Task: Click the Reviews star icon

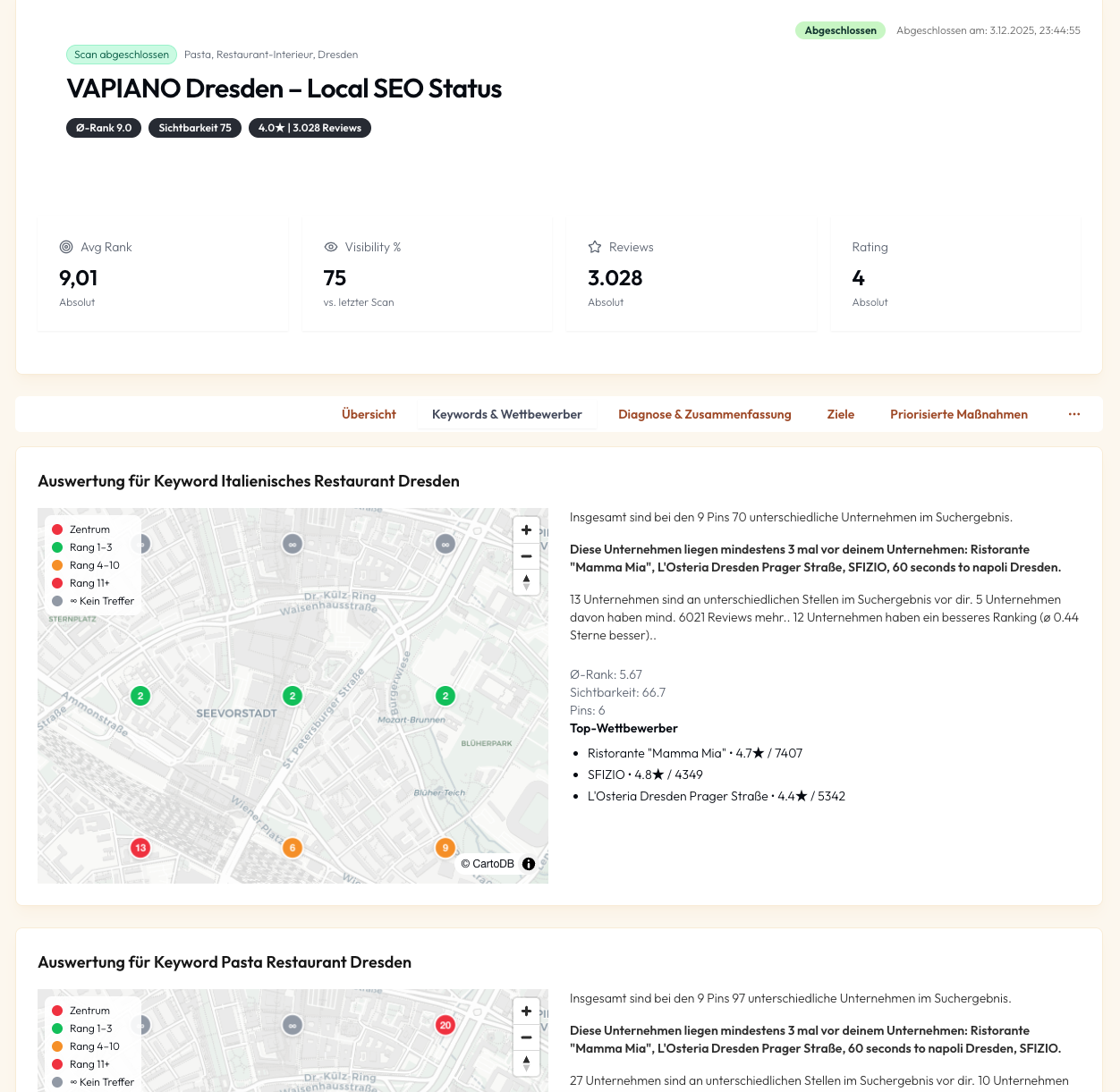Action: [x=595, y=247]
